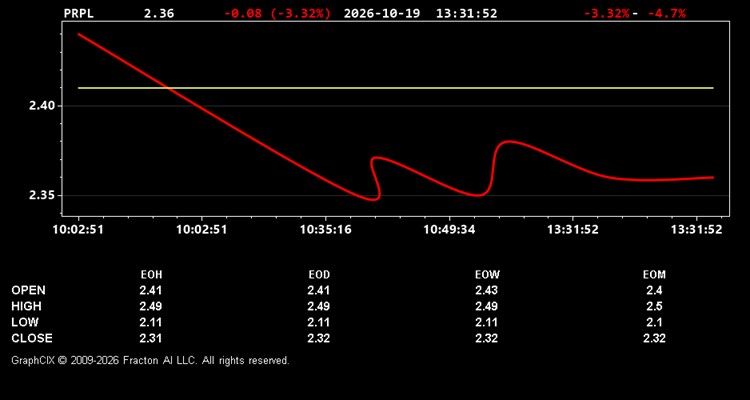Click the HIGH row label
This screenshot has width=750, height=400.
[26, 306]
